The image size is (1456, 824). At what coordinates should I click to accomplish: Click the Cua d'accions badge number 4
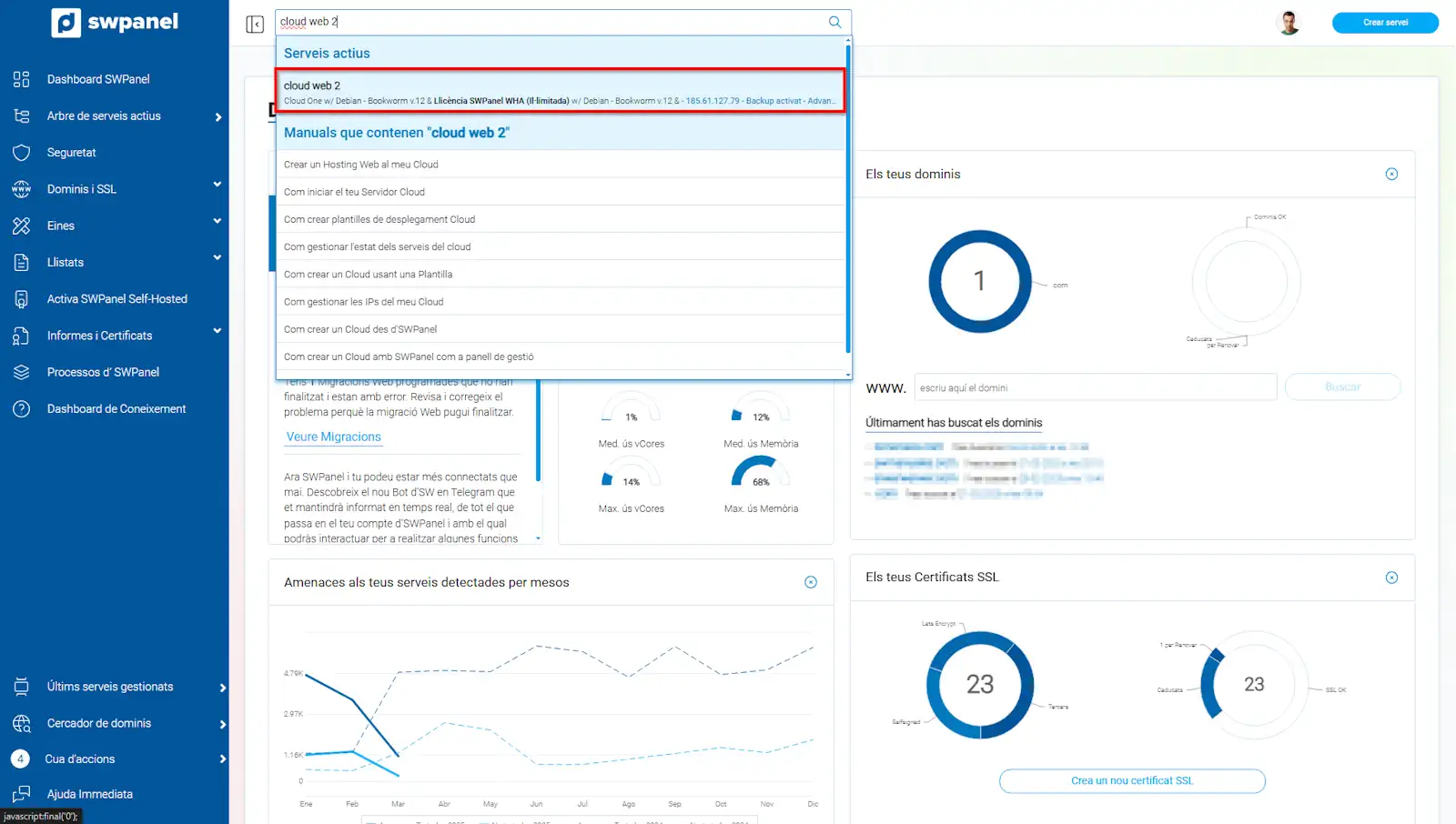tap(20, 759)
